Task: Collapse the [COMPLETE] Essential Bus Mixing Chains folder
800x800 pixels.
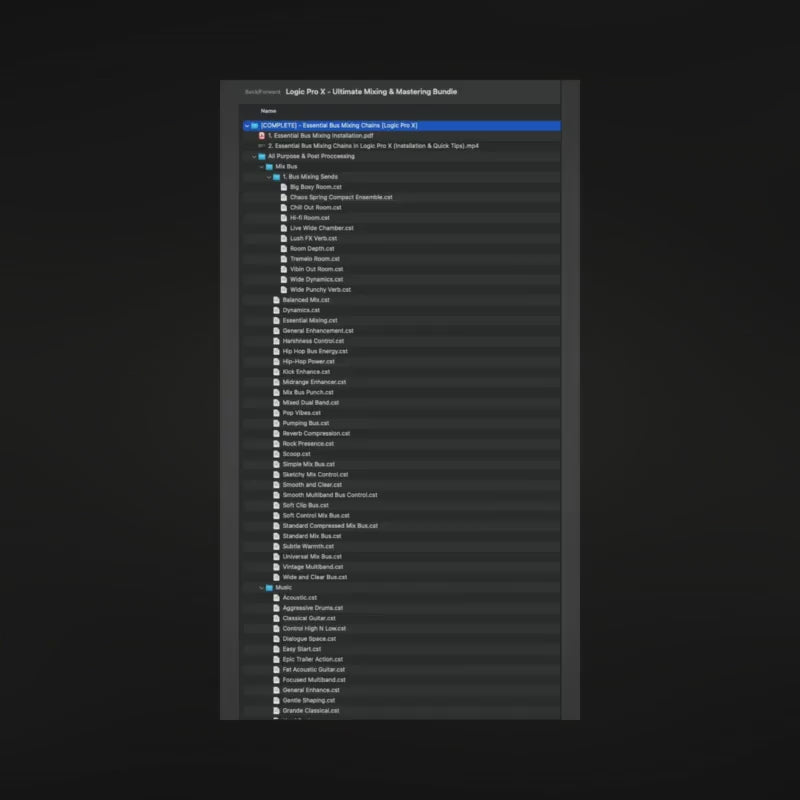Action: coord(247,125)
